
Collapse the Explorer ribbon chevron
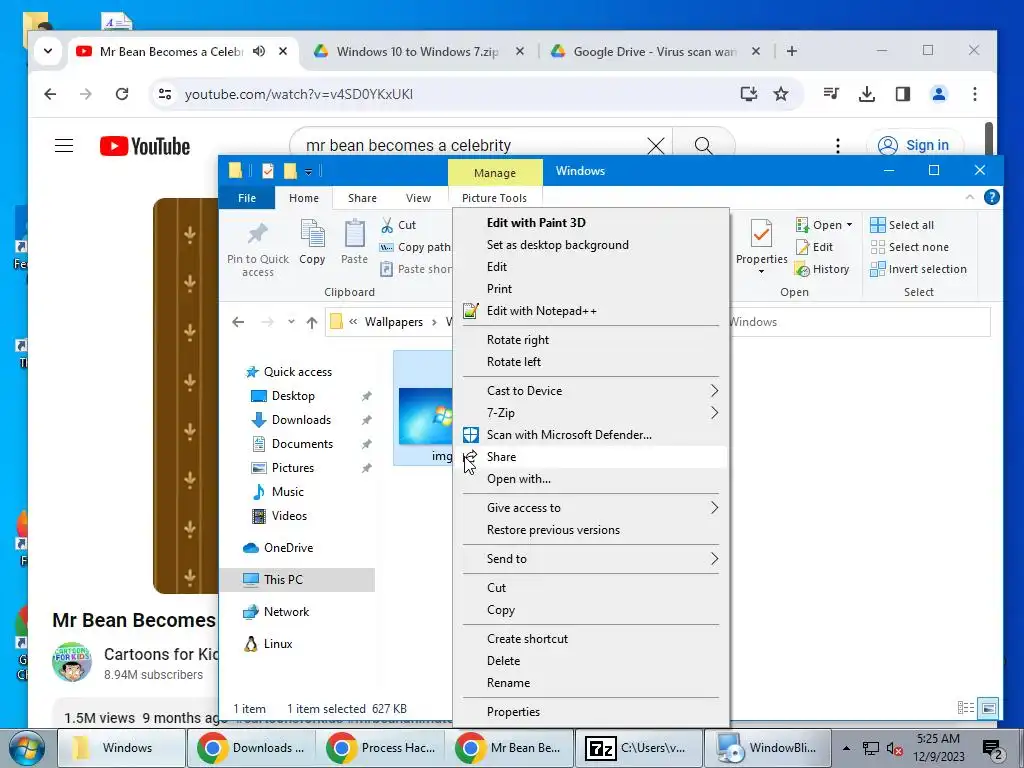969,197
